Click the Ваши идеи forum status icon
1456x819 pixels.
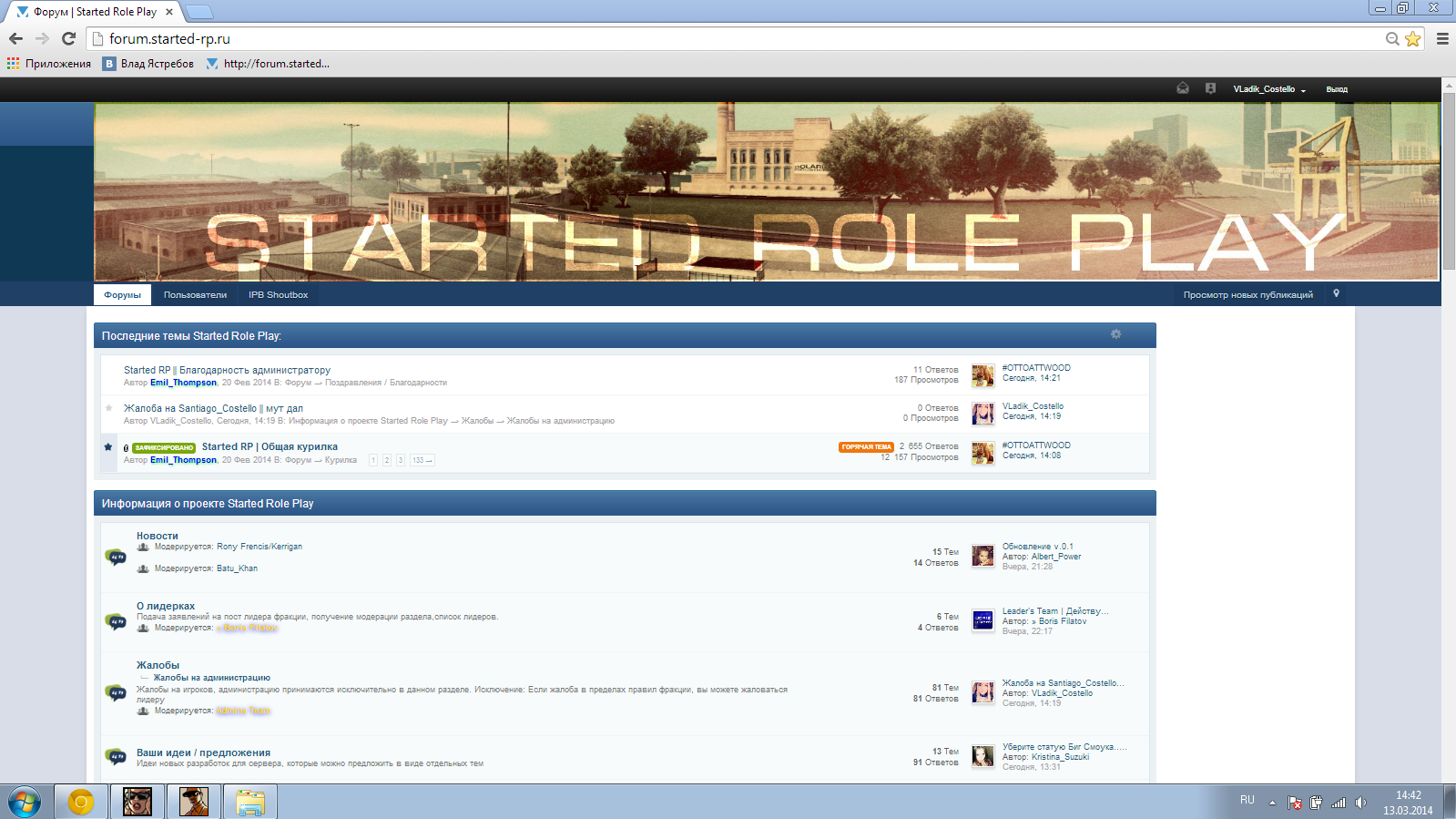point(116,756)
